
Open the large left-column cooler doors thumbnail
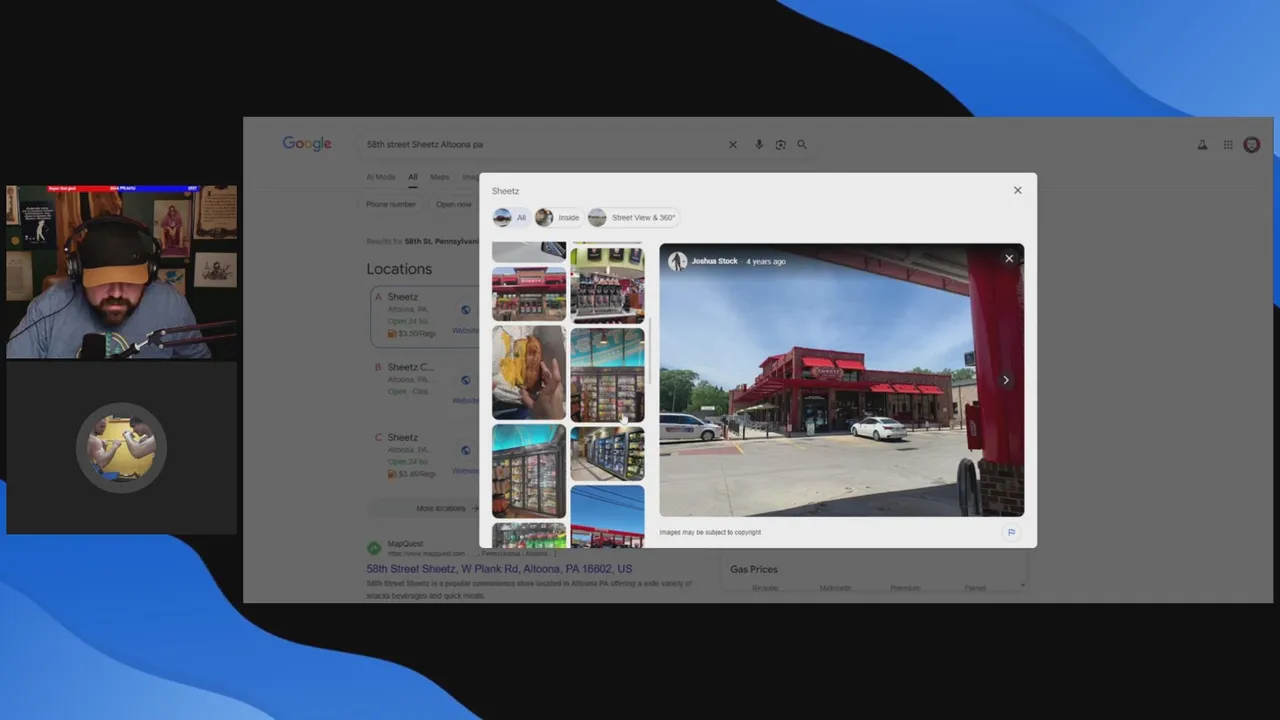tap(529, 471)
